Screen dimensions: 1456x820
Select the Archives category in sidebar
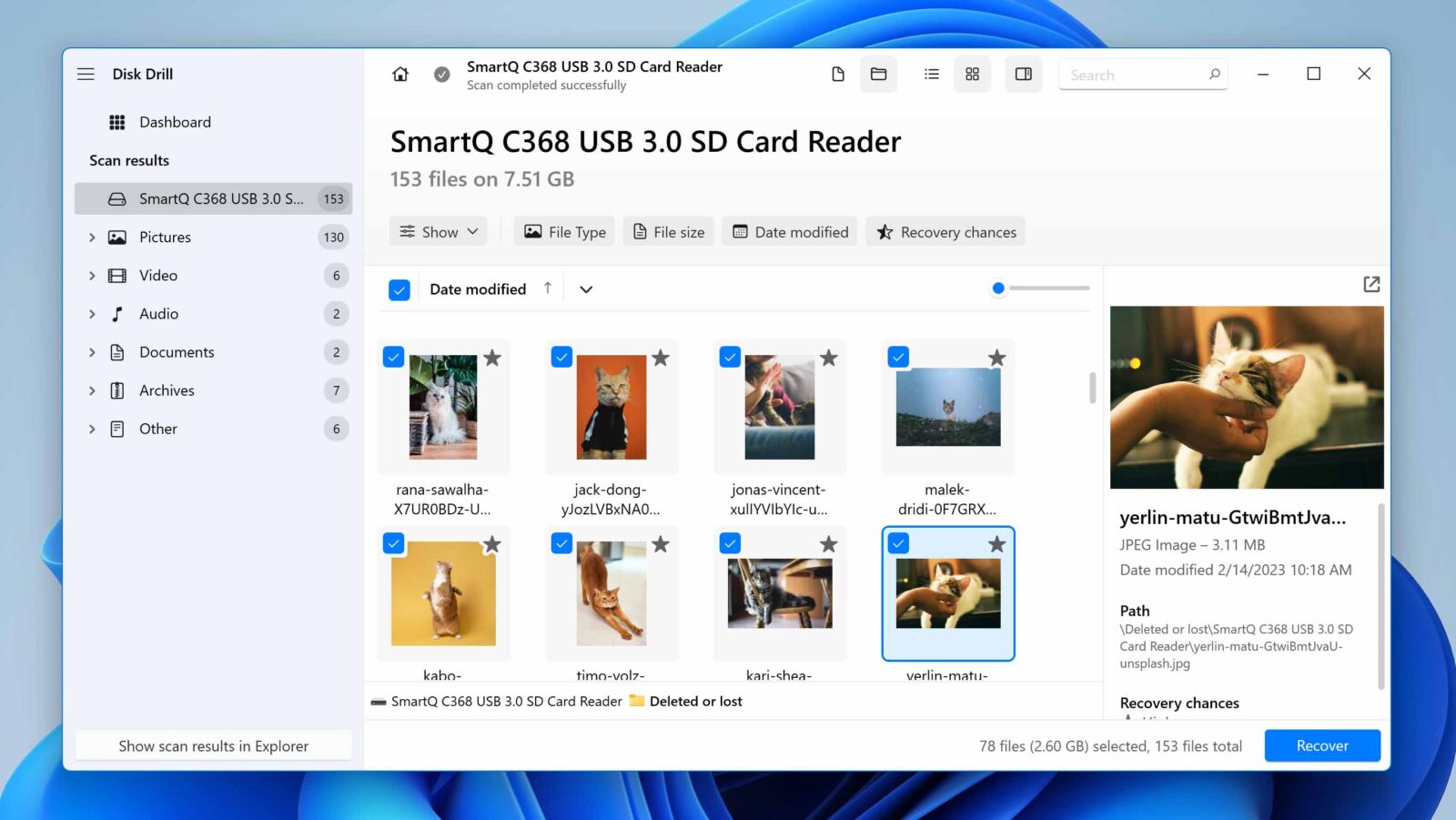coord(166,390)
